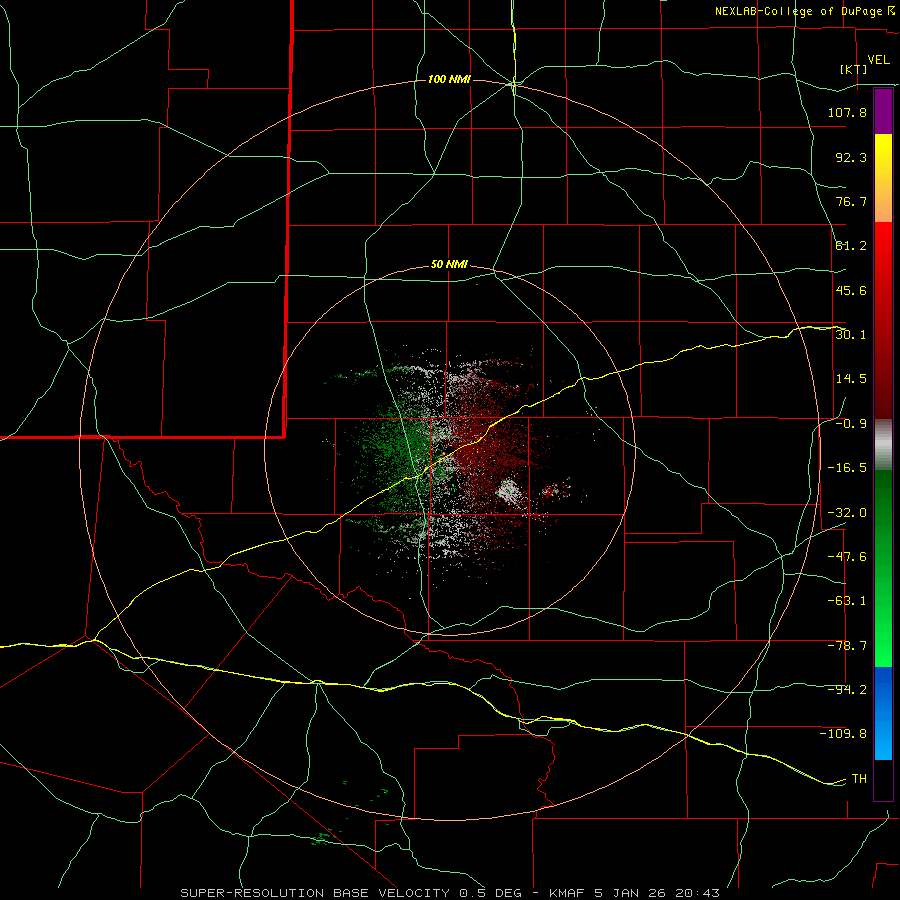Click the [KT] units label
This screenshot has height=900, width=900.
854,69
